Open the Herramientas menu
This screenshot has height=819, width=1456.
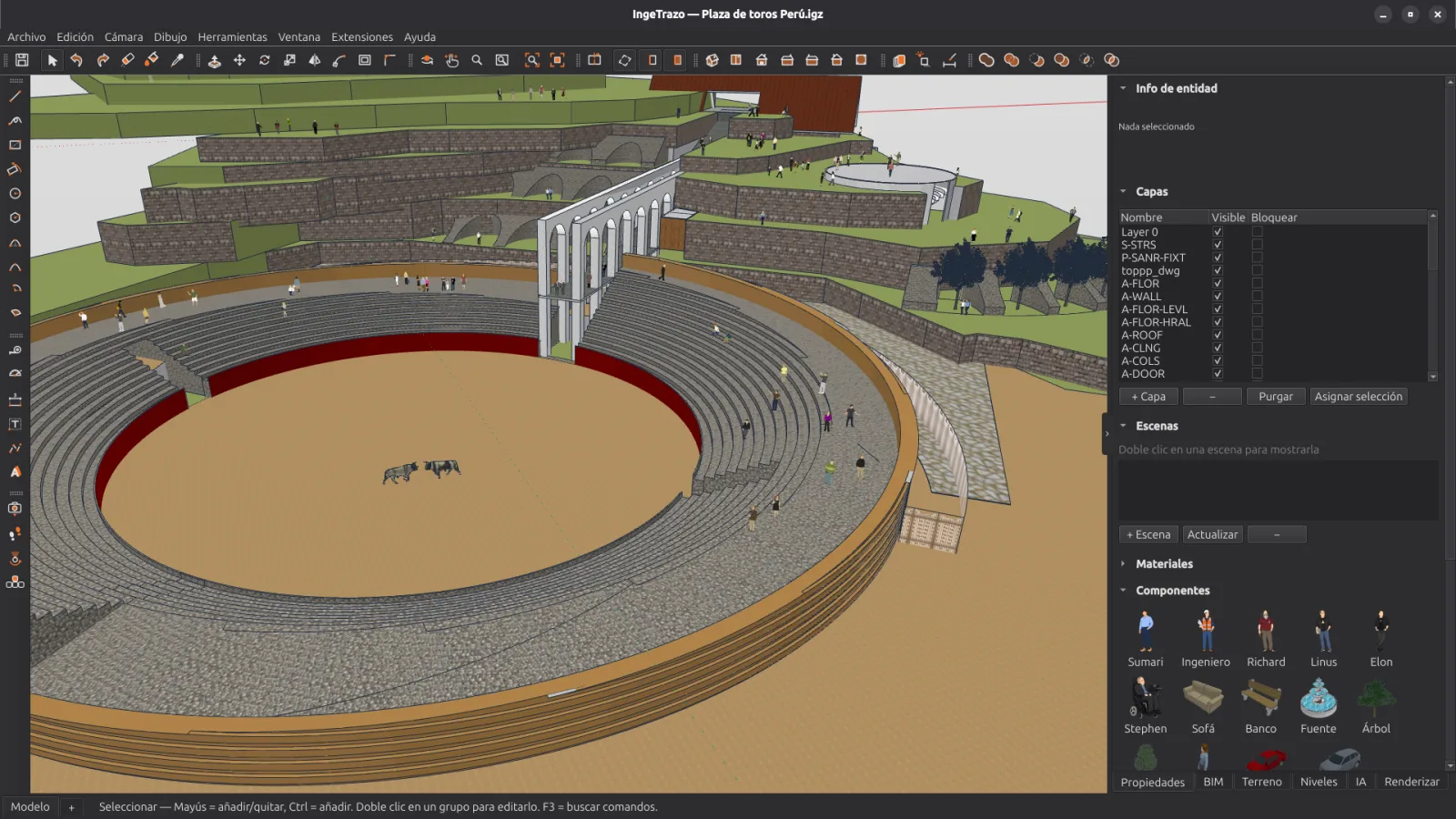(x=232, y=37)
